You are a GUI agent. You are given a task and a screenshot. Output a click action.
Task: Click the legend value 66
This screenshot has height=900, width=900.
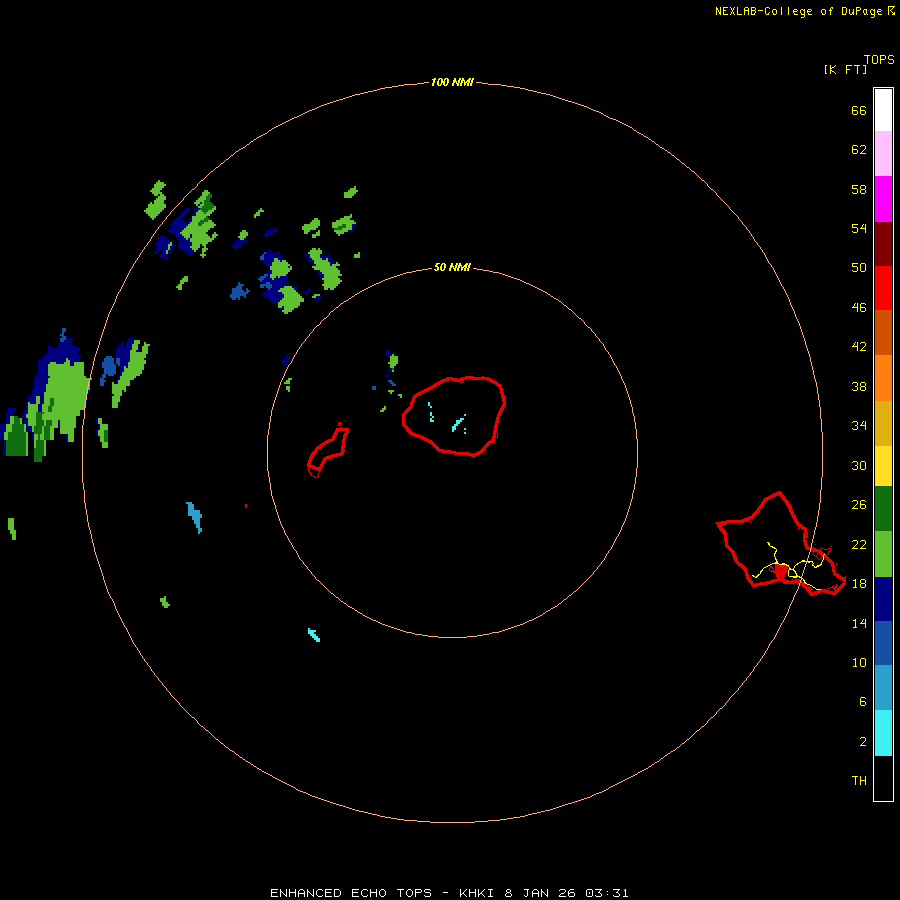pos(859,110)
